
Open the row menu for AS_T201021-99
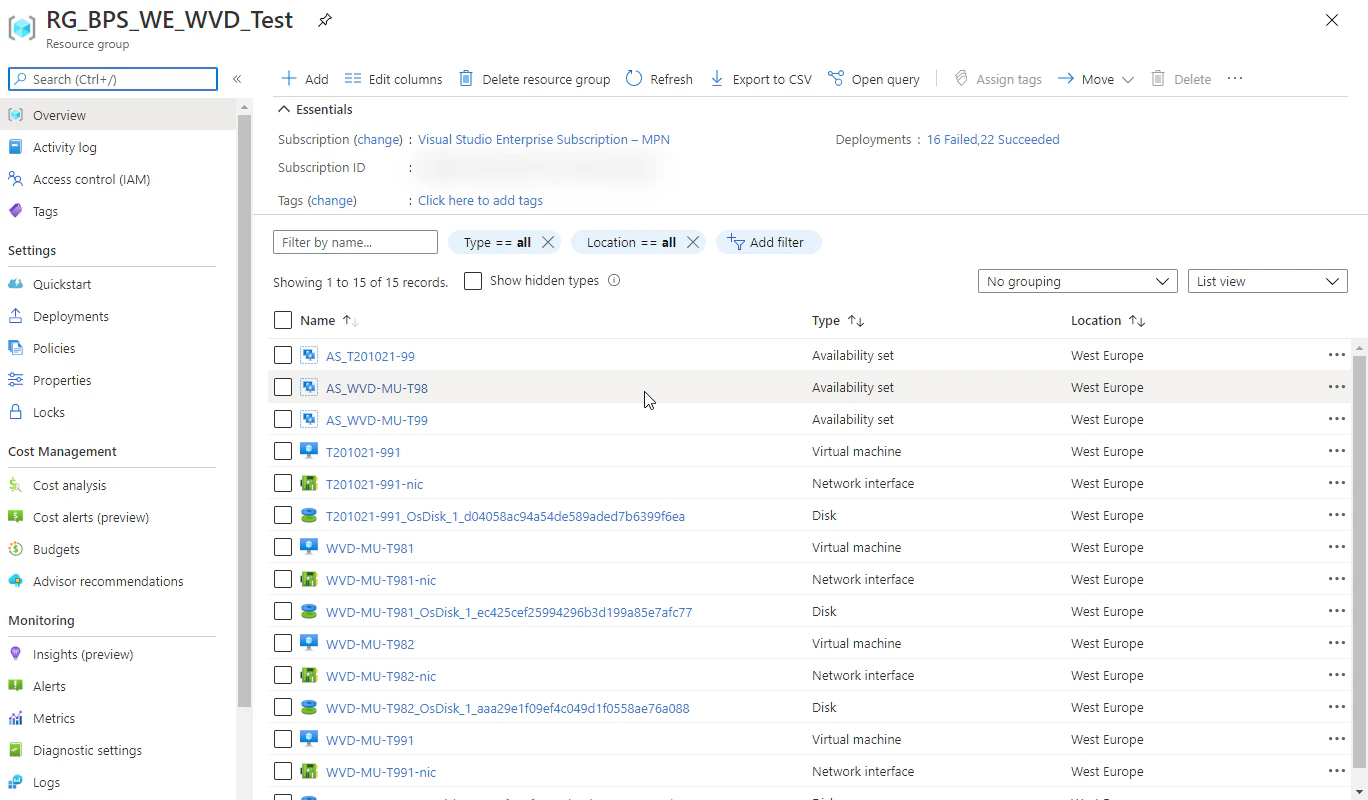(x=1336, y=355)
